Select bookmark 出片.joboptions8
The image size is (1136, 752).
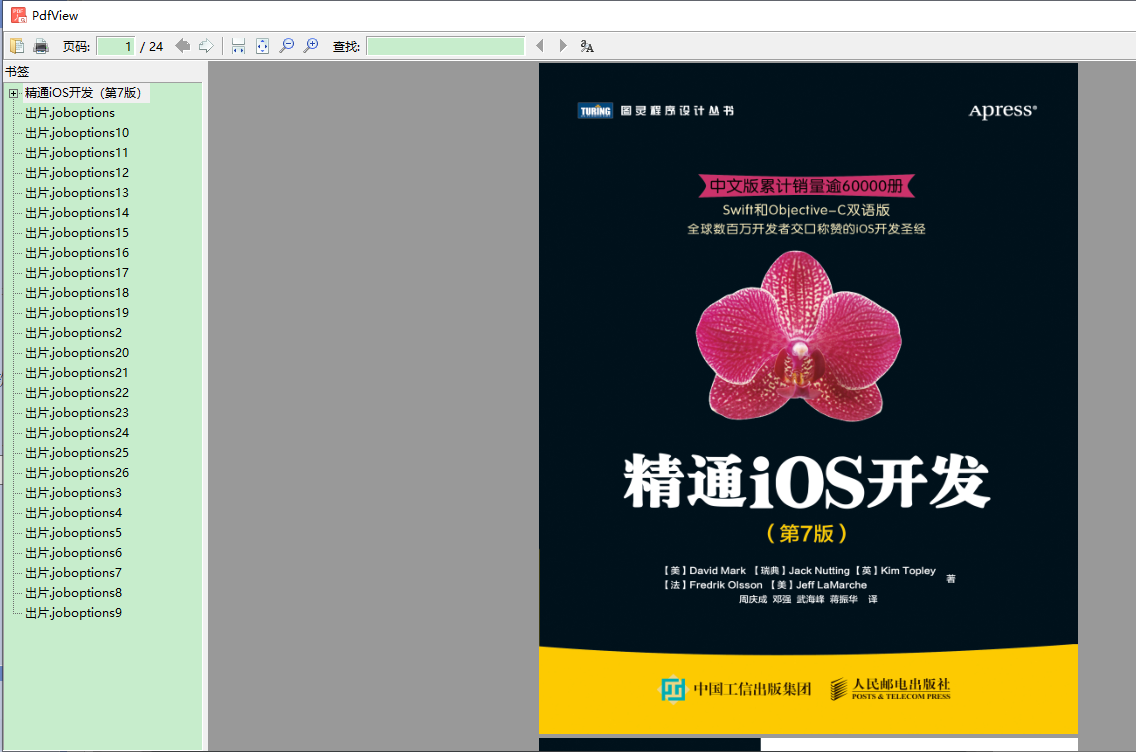[x=73, y=593]
